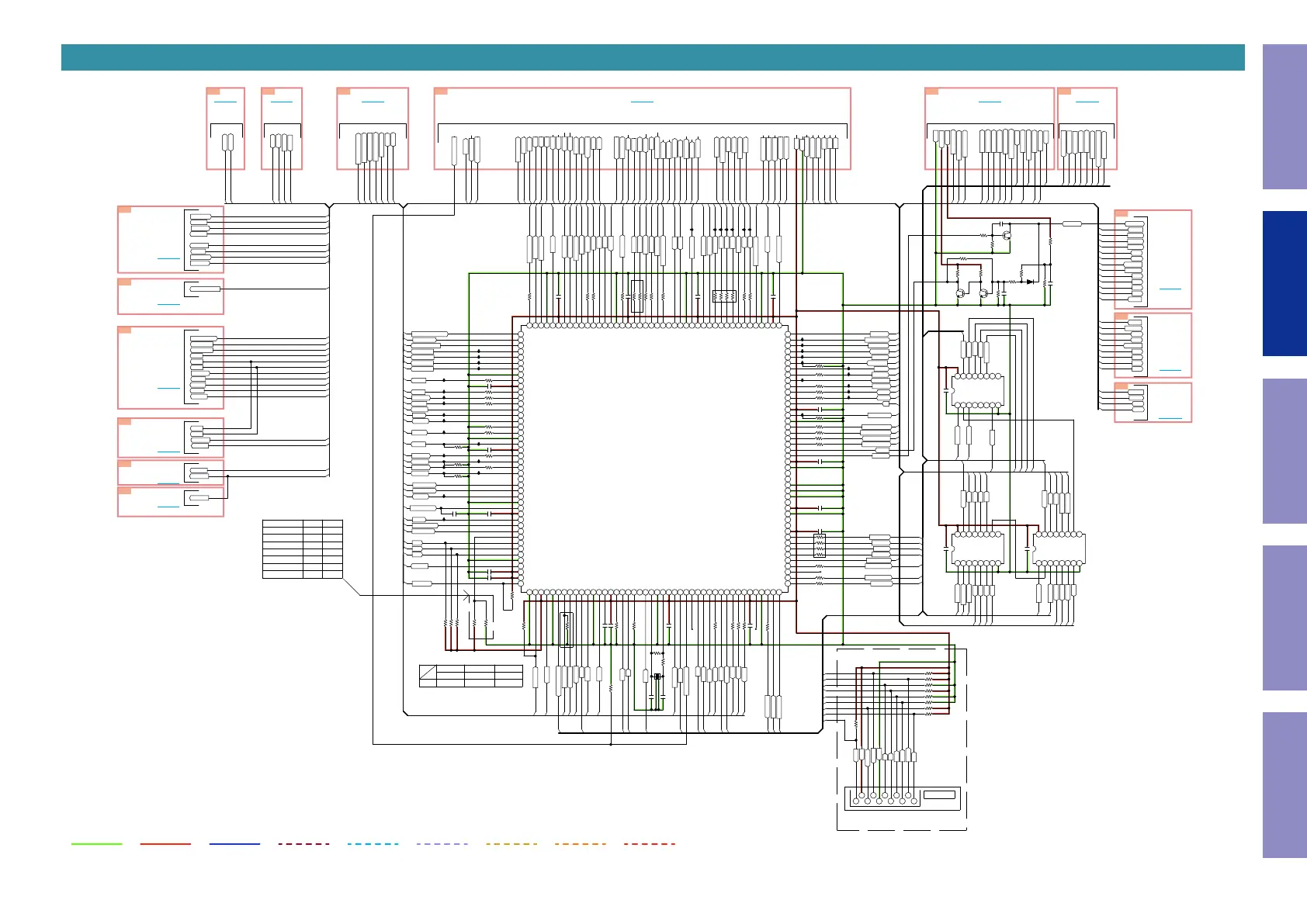Click the orange dashed legend line
The height and width of the screenshot is (924, 1307).
[x=580, y=844]
